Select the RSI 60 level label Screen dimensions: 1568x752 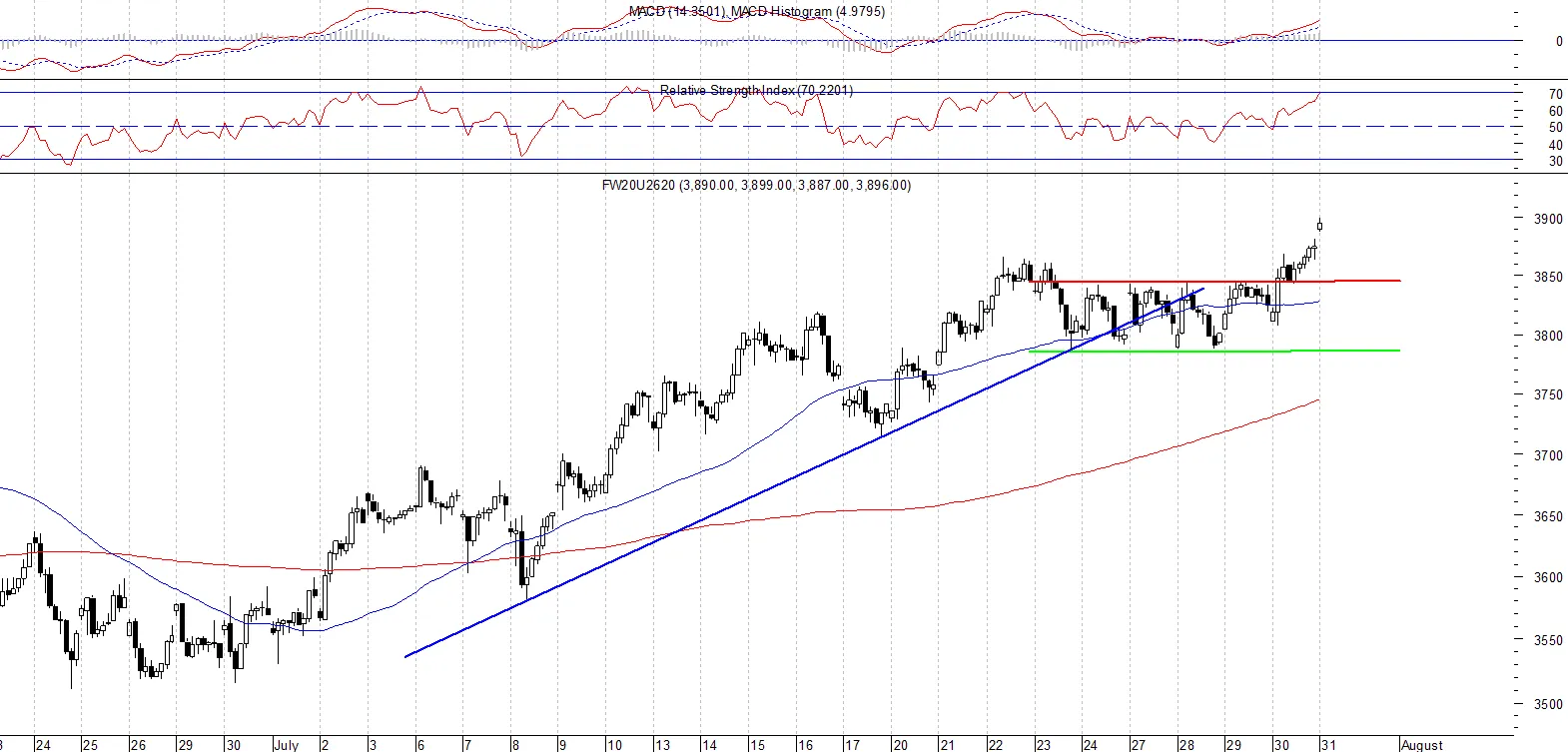1556,112
